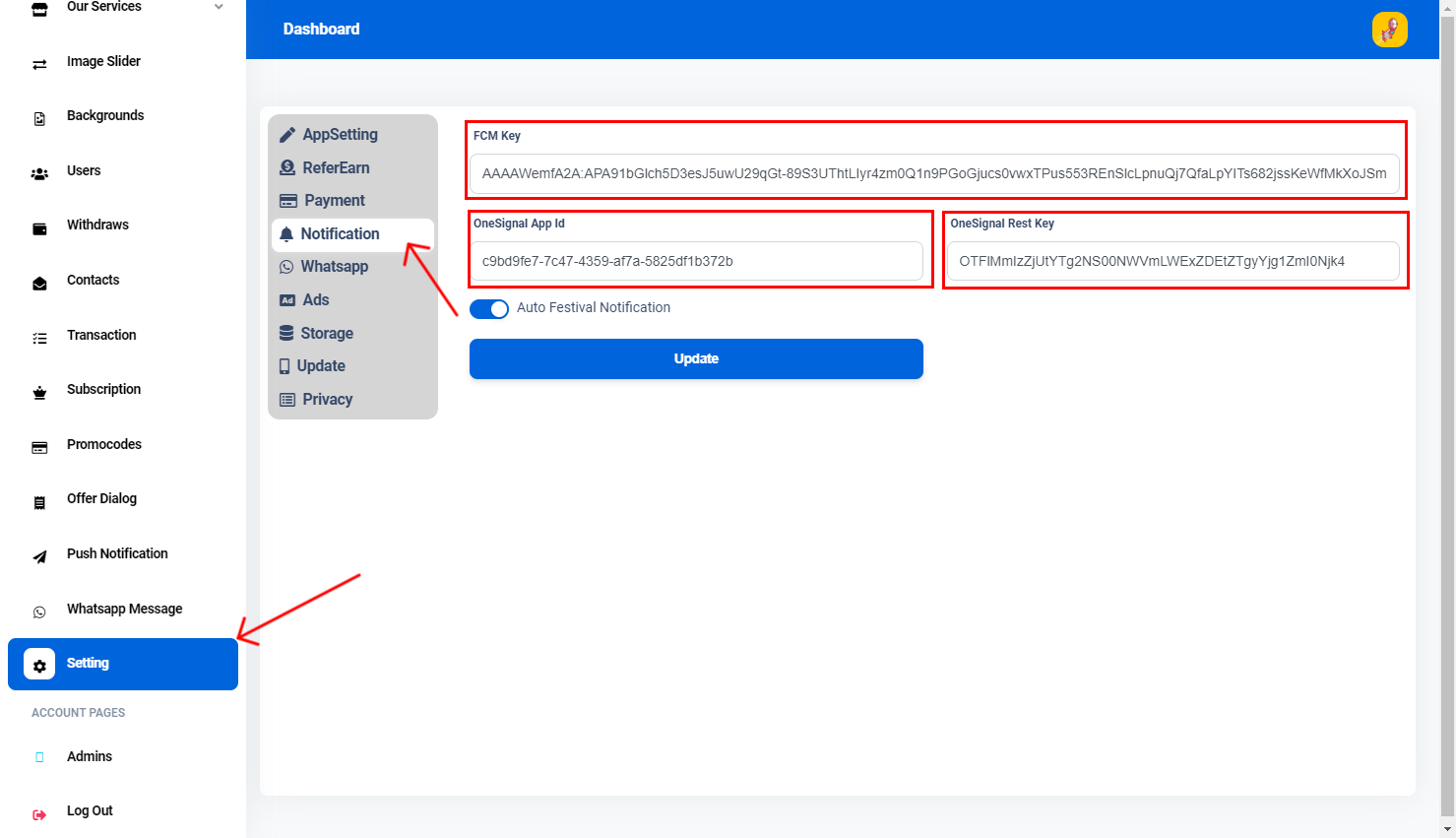The width and height of the screenshot is (1456, 838).
Task: Click the Whatsapp Message sidebar icon
Action: [39, 612]
